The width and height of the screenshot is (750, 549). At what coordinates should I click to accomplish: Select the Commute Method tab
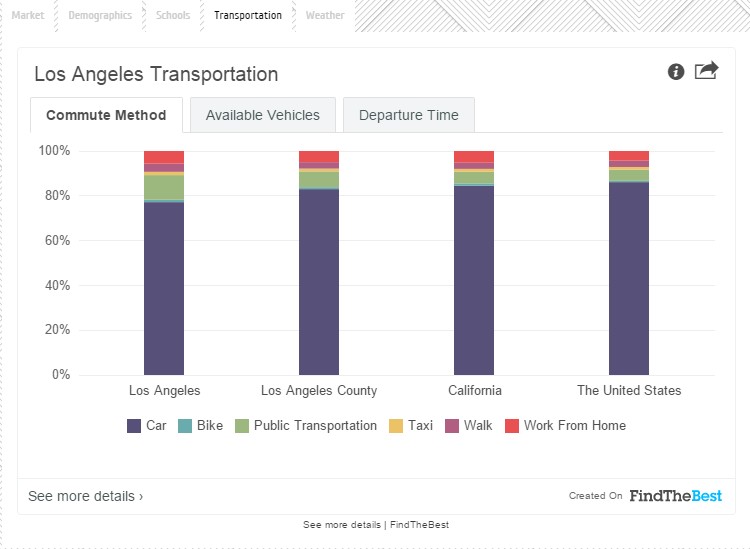click(x=106, y=115)
